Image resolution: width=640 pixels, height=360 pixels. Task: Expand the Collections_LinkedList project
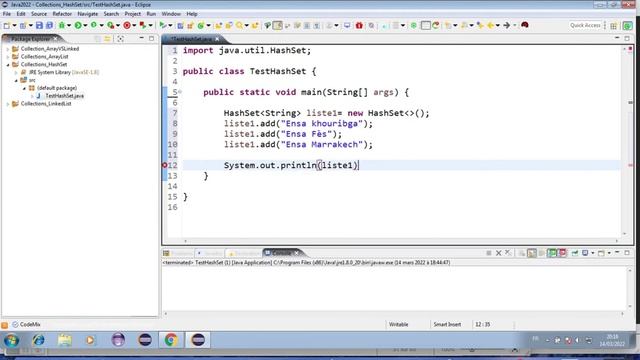[x=8, y=104]
